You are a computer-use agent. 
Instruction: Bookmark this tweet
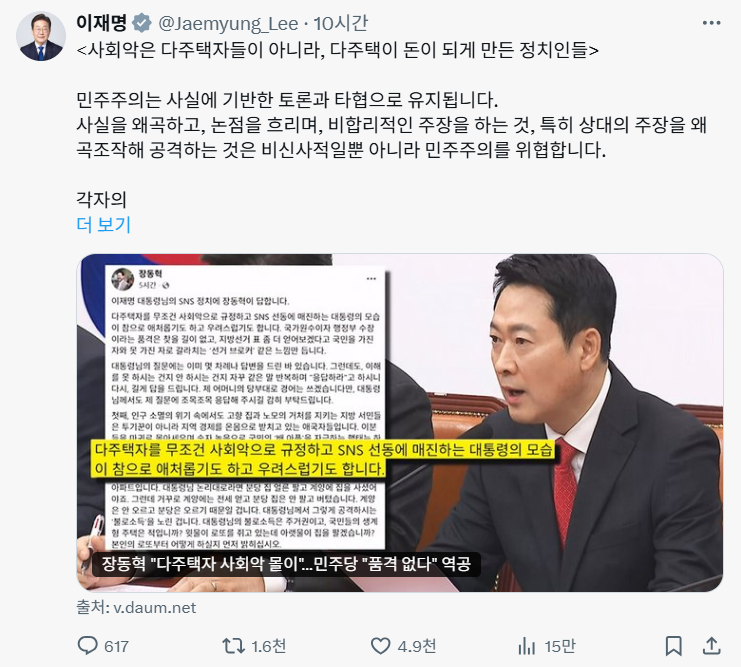pyautogui.click(x=673, y=646)
